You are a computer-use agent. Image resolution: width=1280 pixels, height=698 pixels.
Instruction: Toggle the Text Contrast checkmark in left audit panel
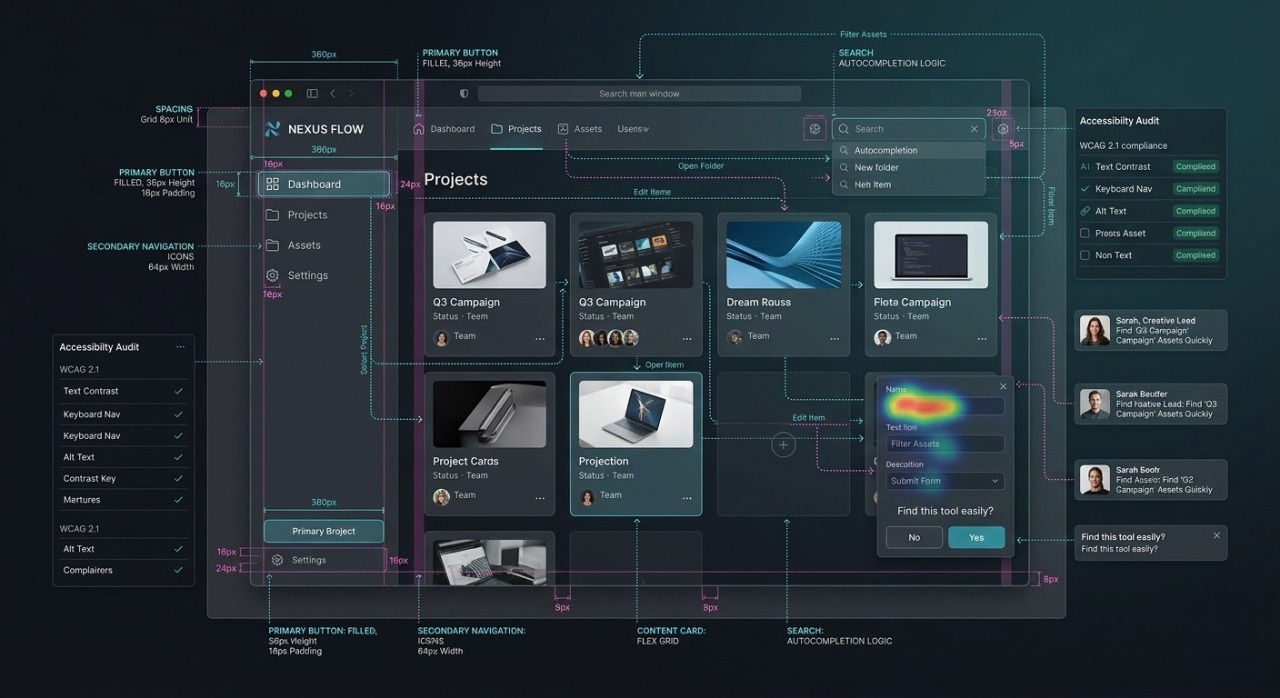pyautogui.click(x=179, y=391)
